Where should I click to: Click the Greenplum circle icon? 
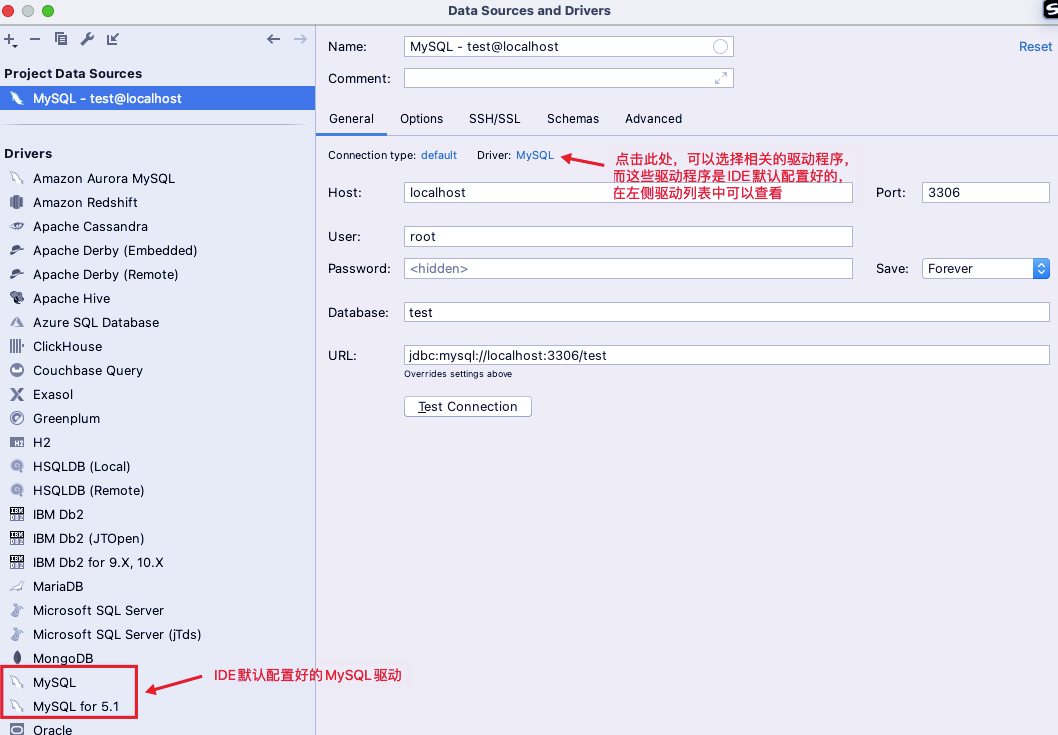pos(17,418)
